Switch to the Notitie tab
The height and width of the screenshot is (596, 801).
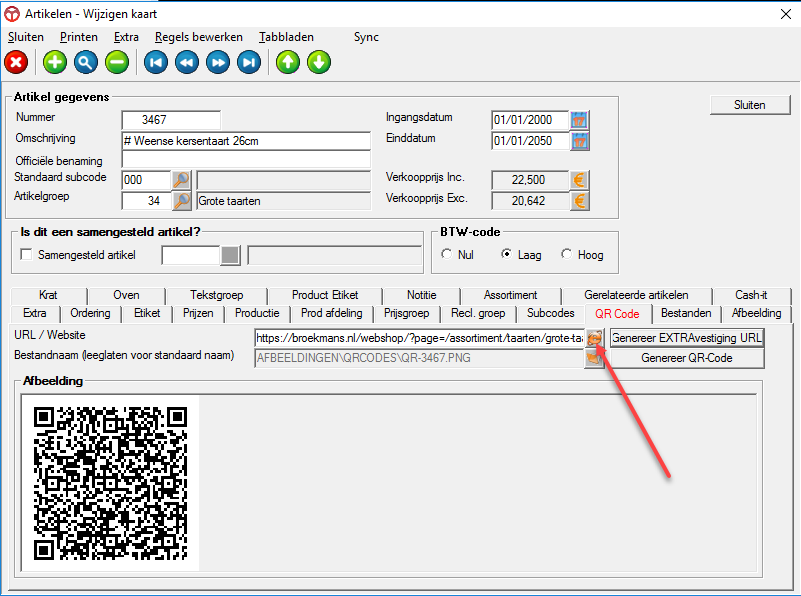tap(421, 295)
